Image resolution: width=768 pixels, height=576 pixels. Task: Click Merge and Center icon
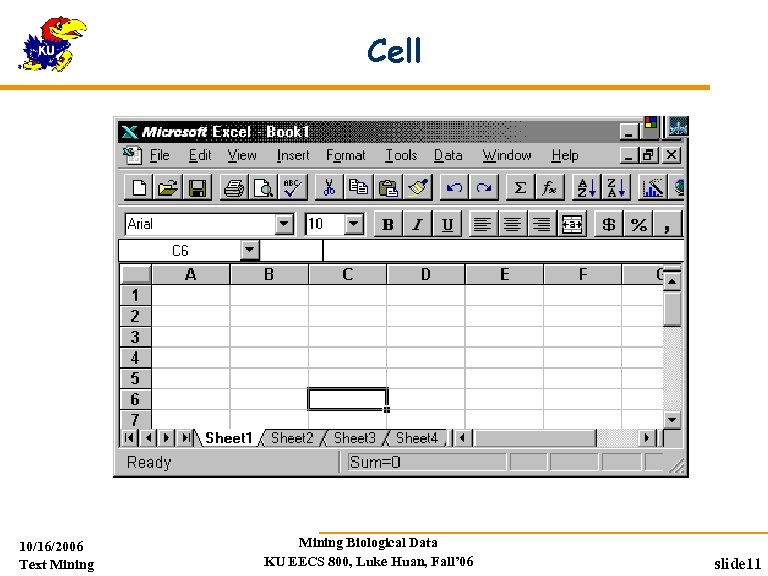click(x=572, y=224)
